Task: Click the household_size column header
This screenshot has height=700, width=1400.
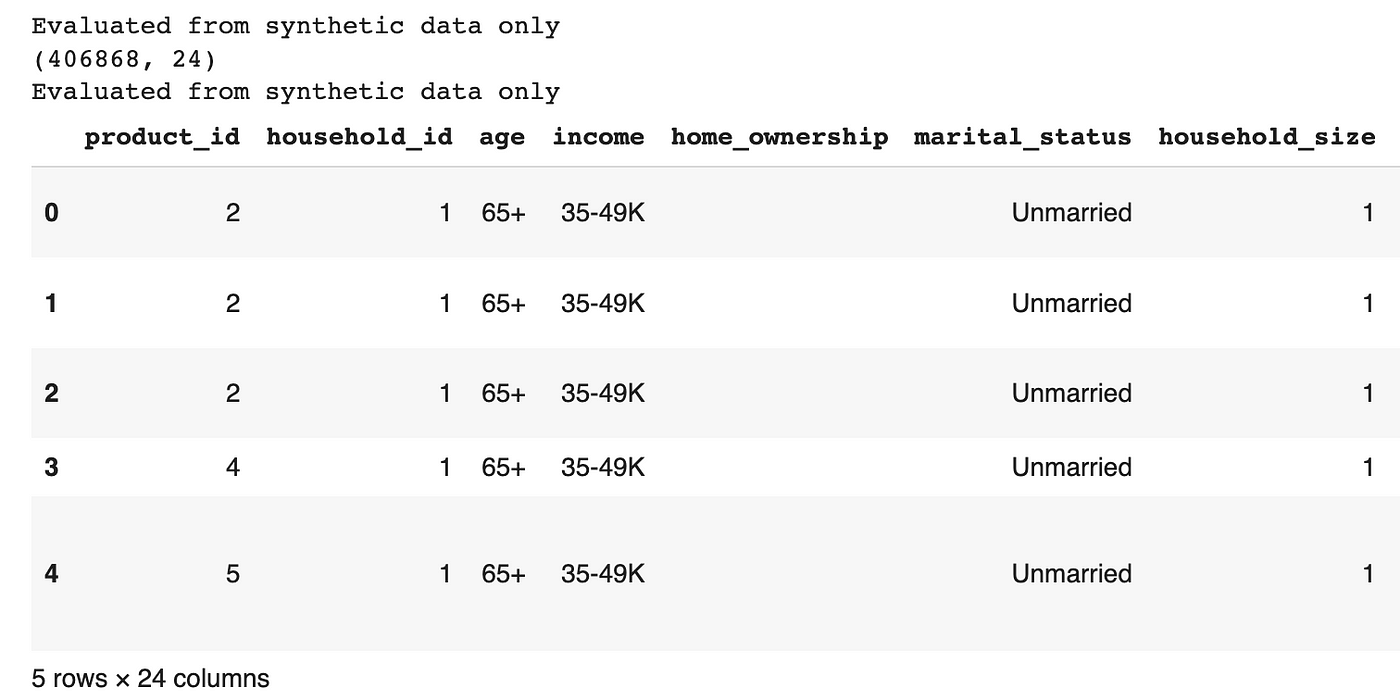Action: pos(1266,137)
